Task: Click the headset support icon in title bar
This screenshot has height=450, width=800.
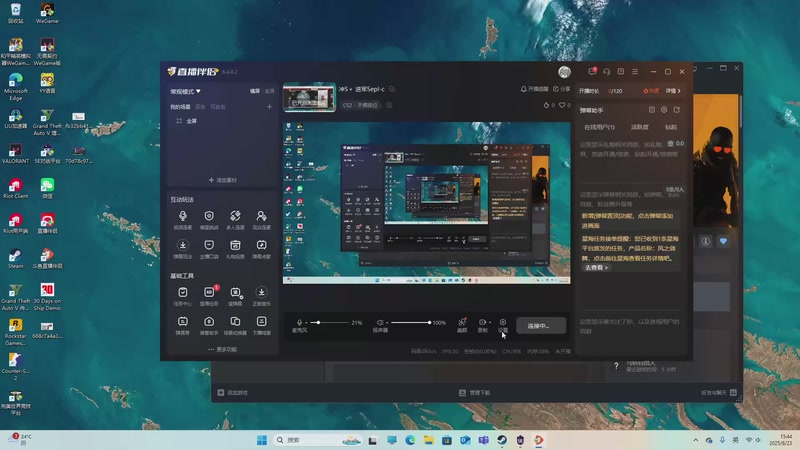Action: click(x=607, y=72)
